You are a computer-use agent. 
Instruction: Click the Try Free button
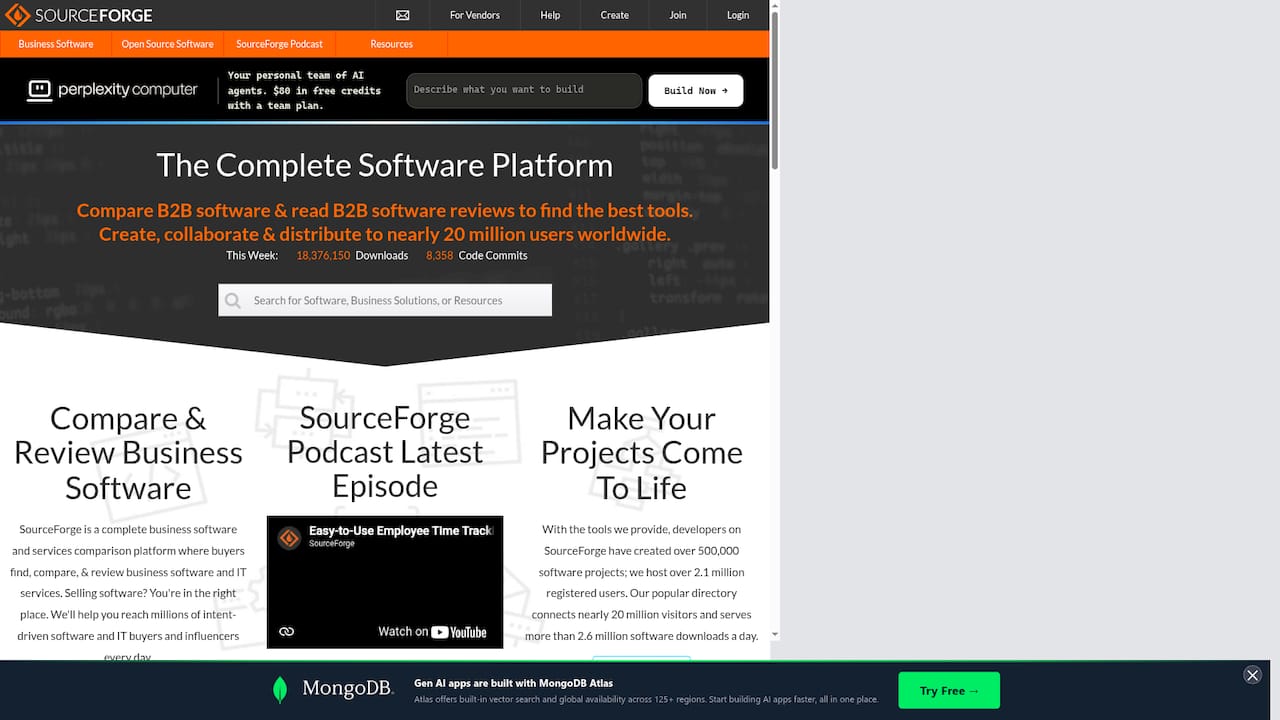[948, 690]
